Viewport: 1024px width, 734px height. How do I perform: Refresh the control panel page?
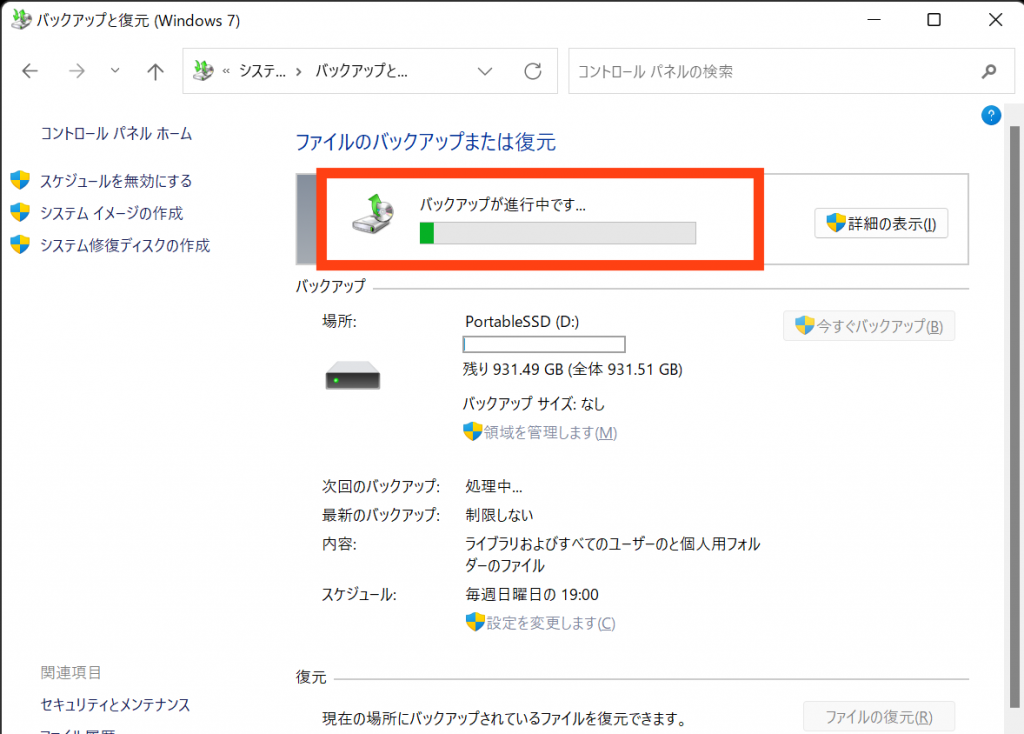(x=533, y=72)
